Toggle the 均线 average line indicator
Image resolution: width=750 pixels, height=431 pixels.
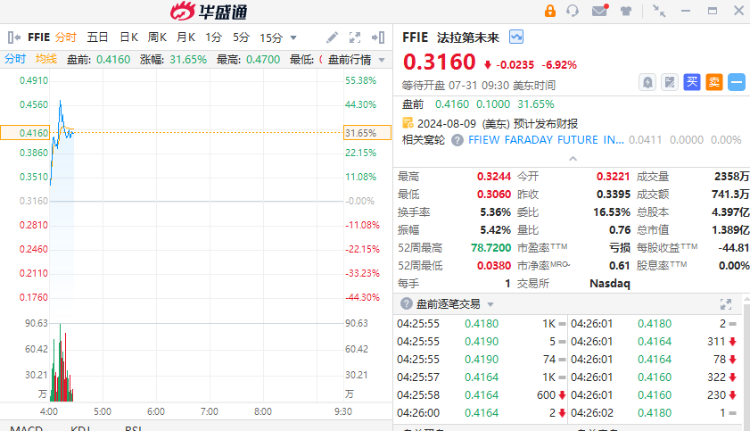(46, 59)
